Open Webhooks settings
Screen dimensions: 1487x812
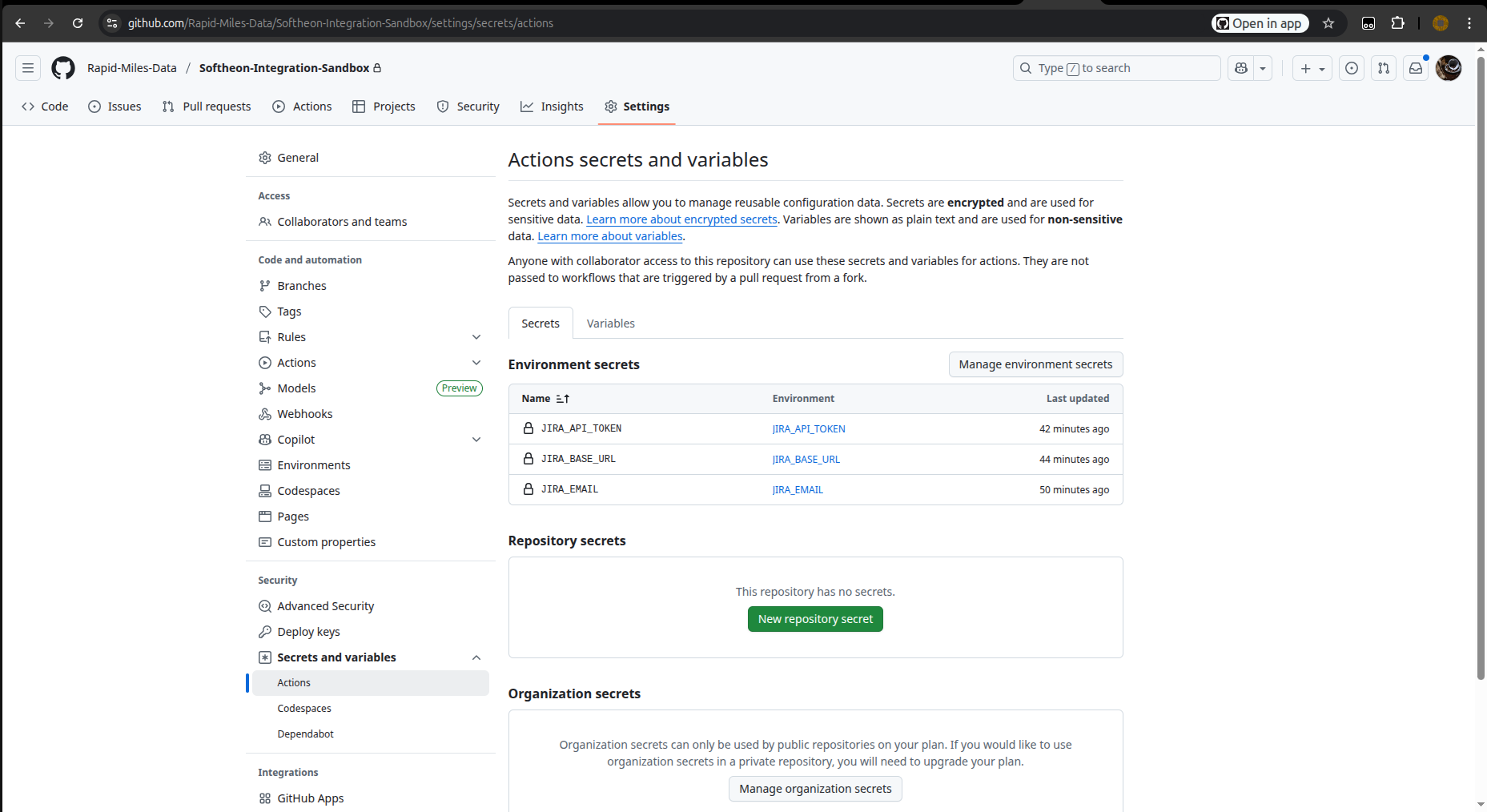point(371,414)
